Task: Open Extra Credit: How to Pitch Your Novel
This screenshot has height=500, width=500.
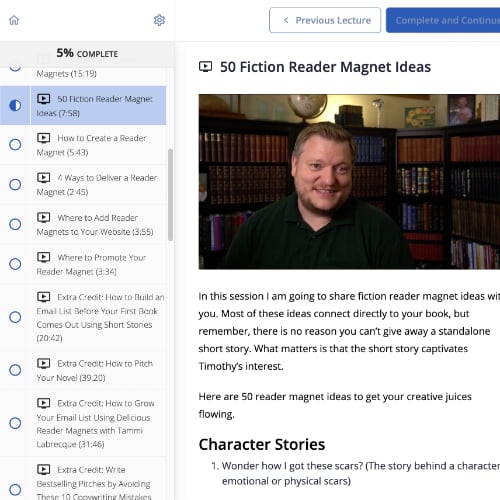Action: point(83,370)
